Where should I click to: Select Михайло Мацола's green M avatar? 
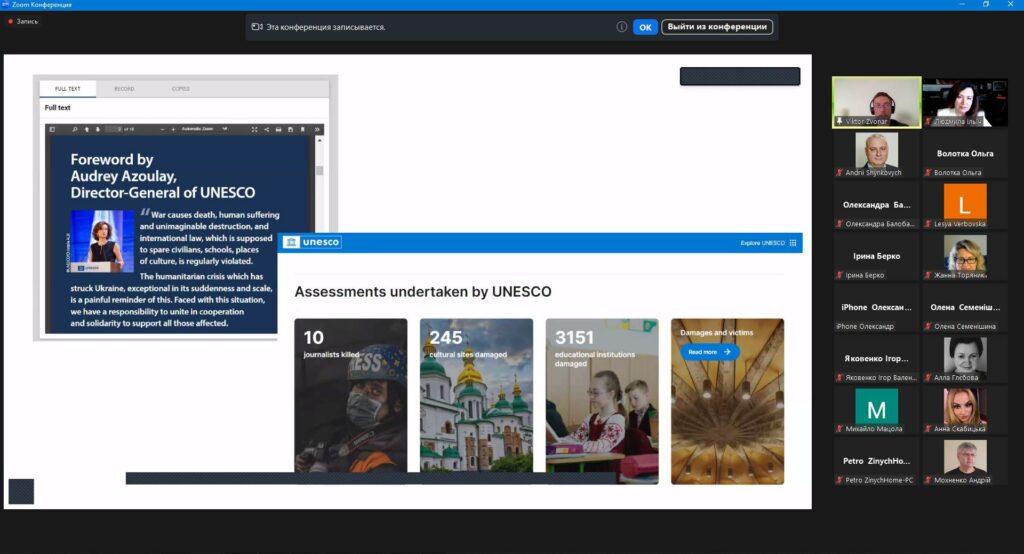point(876,406)
